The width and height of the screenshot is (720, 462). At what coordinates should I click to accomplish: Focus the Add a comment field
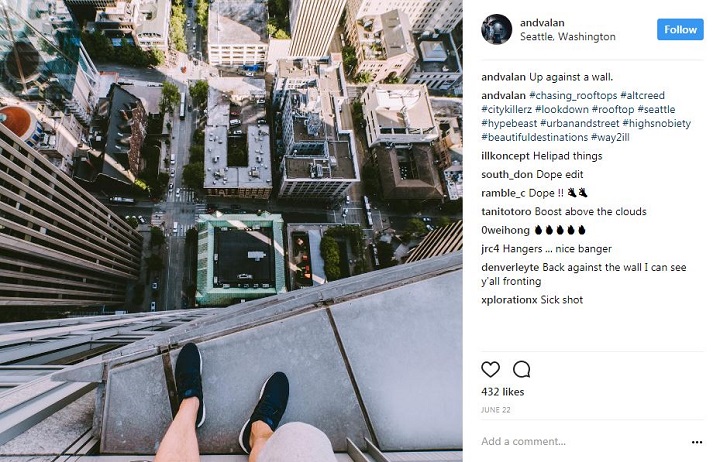coord(583,441)
